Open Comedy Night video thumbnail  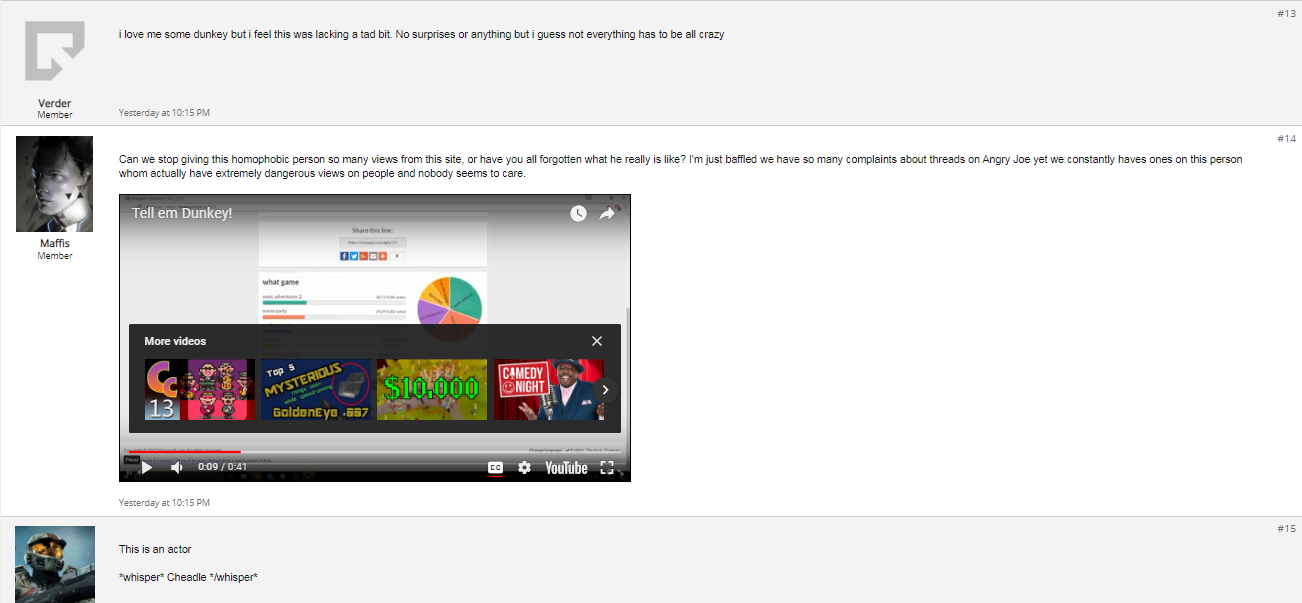point(549,390)
